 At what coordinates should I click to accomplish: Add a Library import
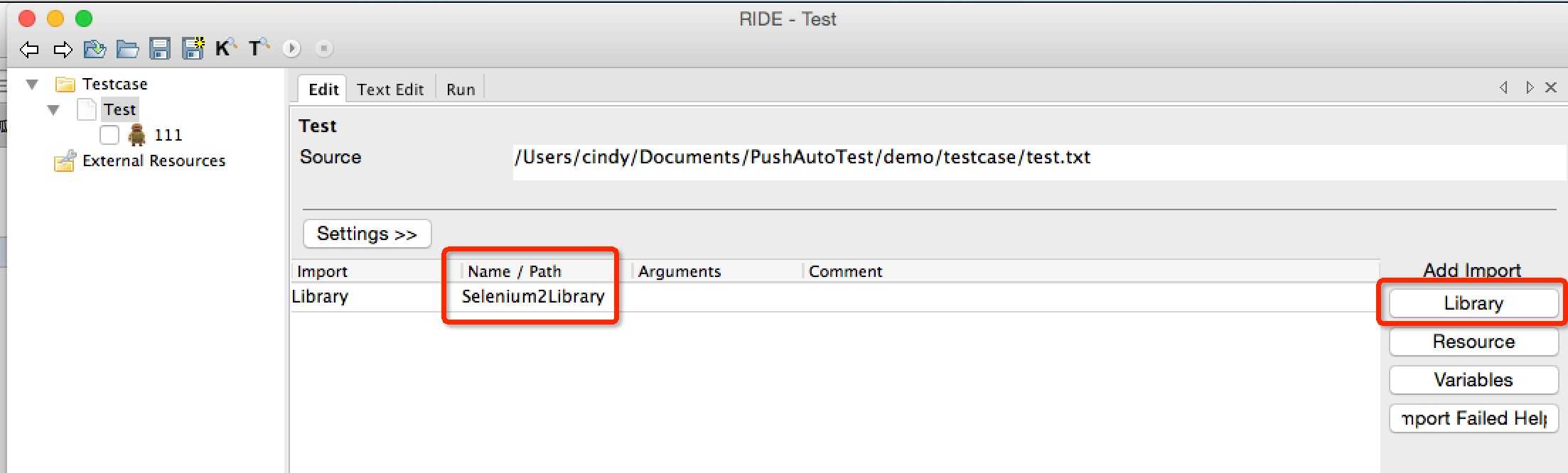1473,303
